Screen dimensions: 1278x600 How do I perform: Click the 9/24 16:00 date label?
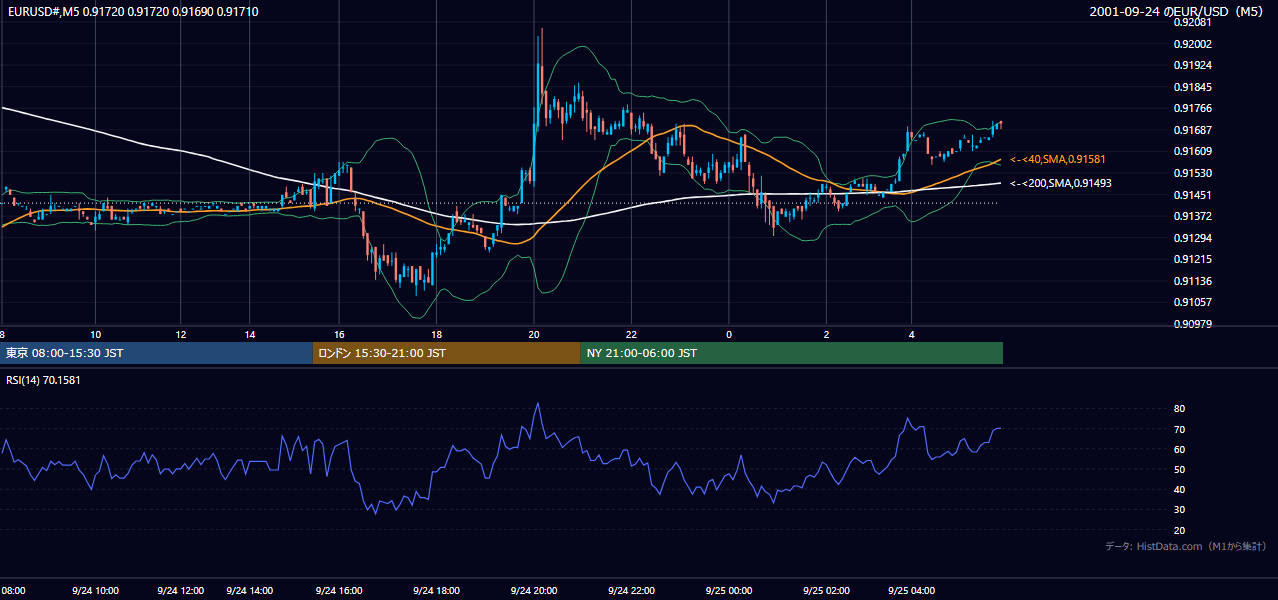[339, 591]
